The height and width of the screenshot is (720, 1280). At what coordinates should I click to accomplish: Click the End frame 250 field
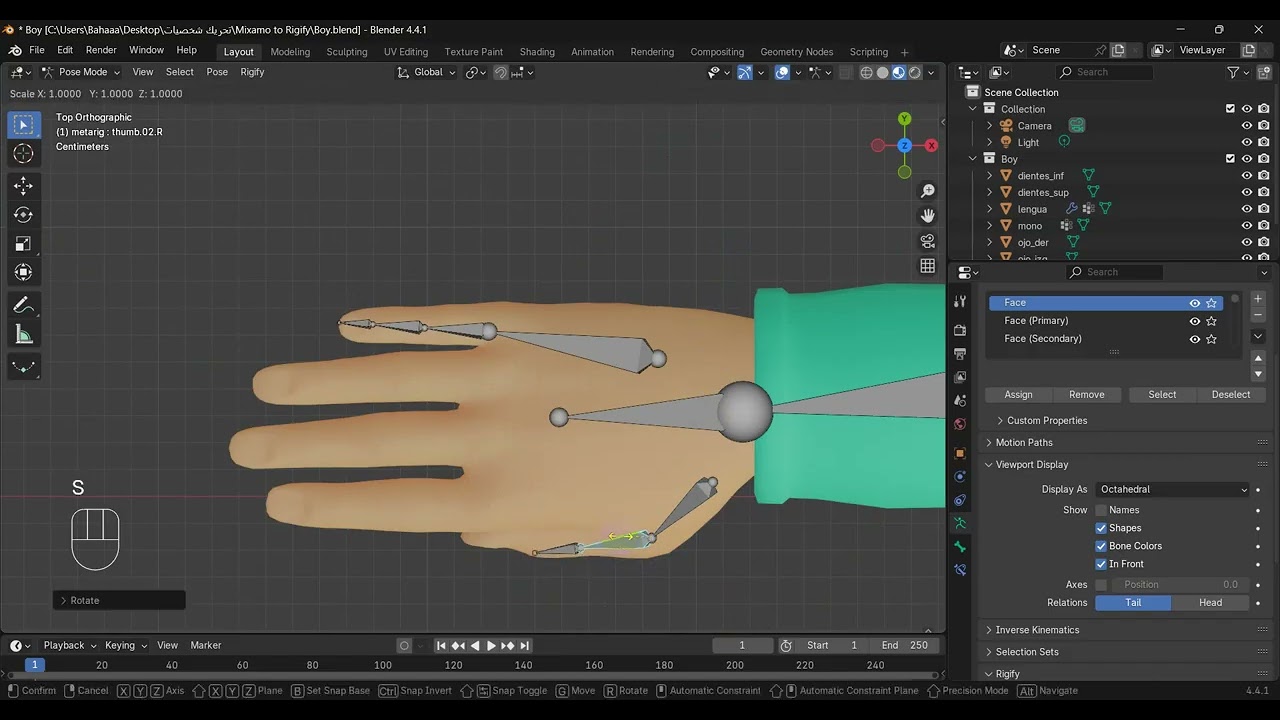click(x=904, y=646)
